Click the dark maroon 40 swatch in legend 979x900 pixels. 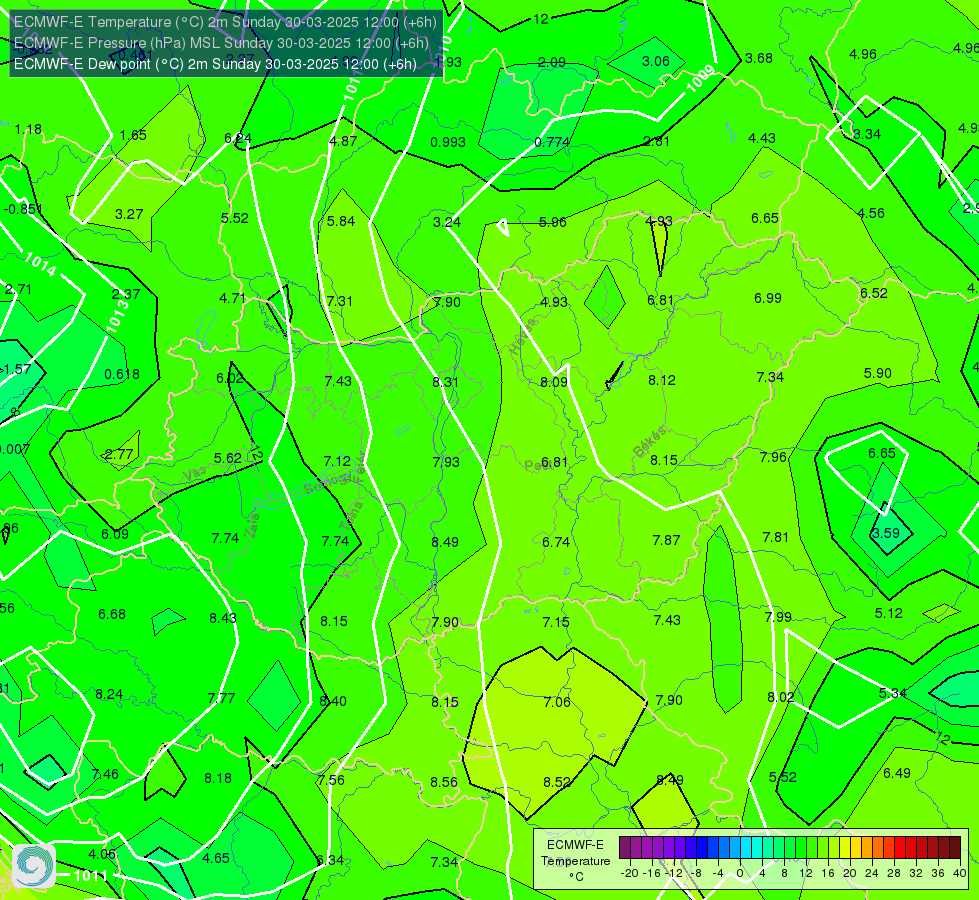click(x=955, y=849)
